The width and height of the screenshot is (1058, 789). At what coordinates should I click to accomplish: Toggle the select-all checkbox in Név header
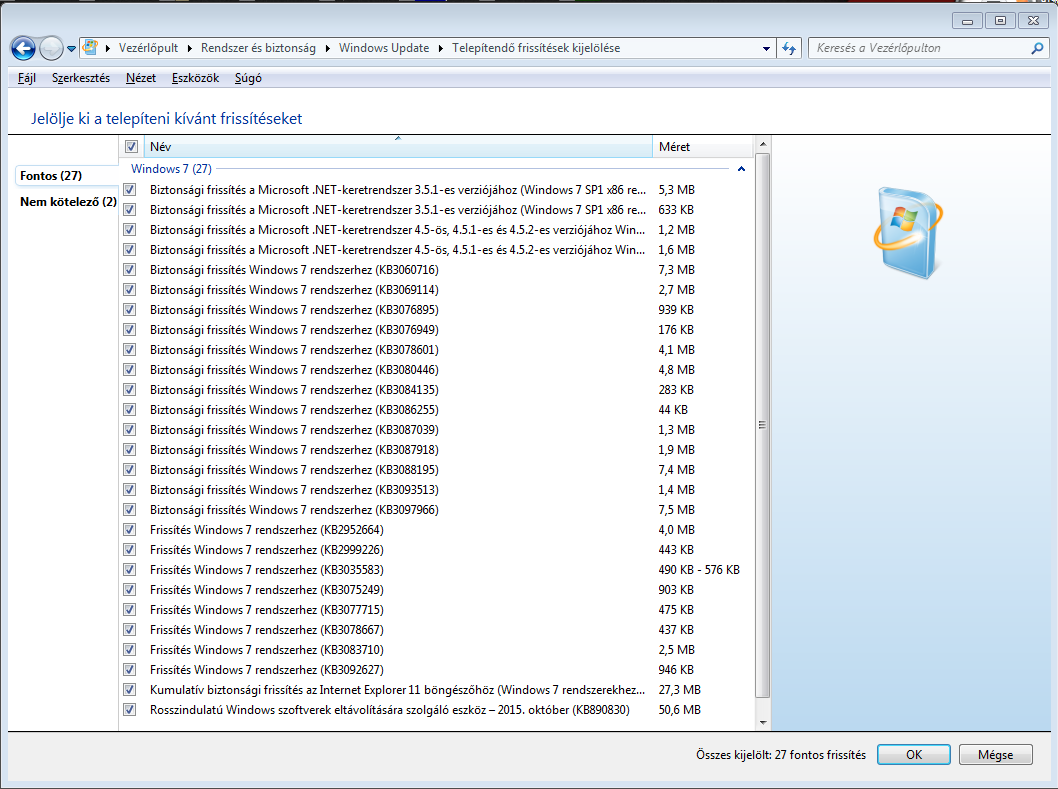132,146
